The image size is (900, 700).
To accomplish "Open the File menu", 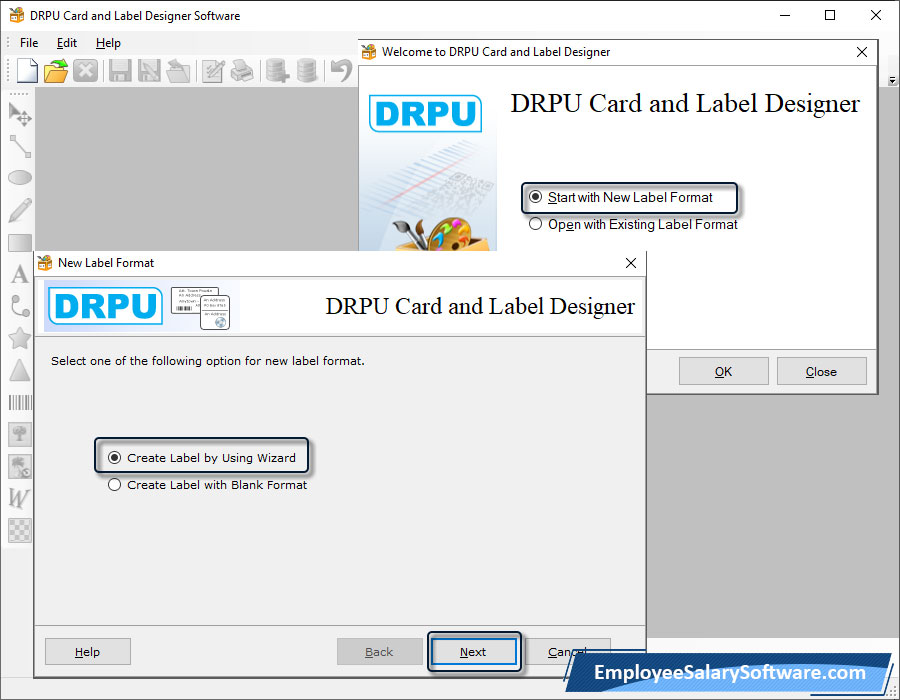I will pos(29,43).
